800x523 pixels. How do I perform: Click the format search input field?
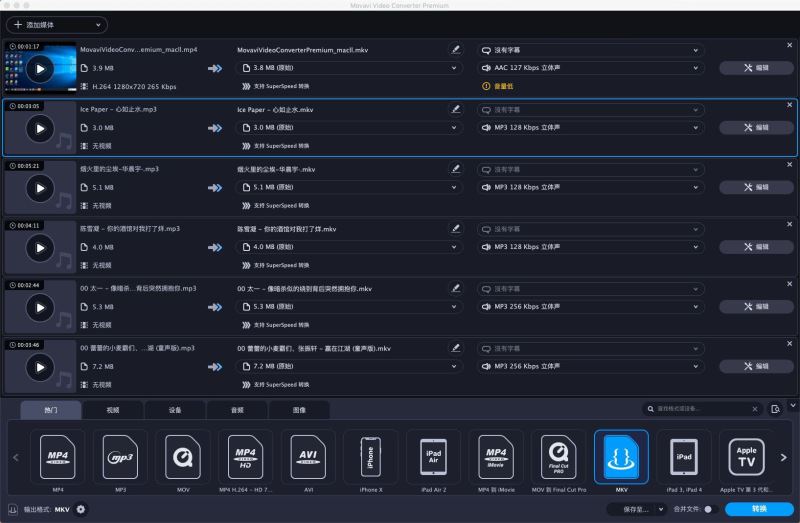(x=702, y=409)
